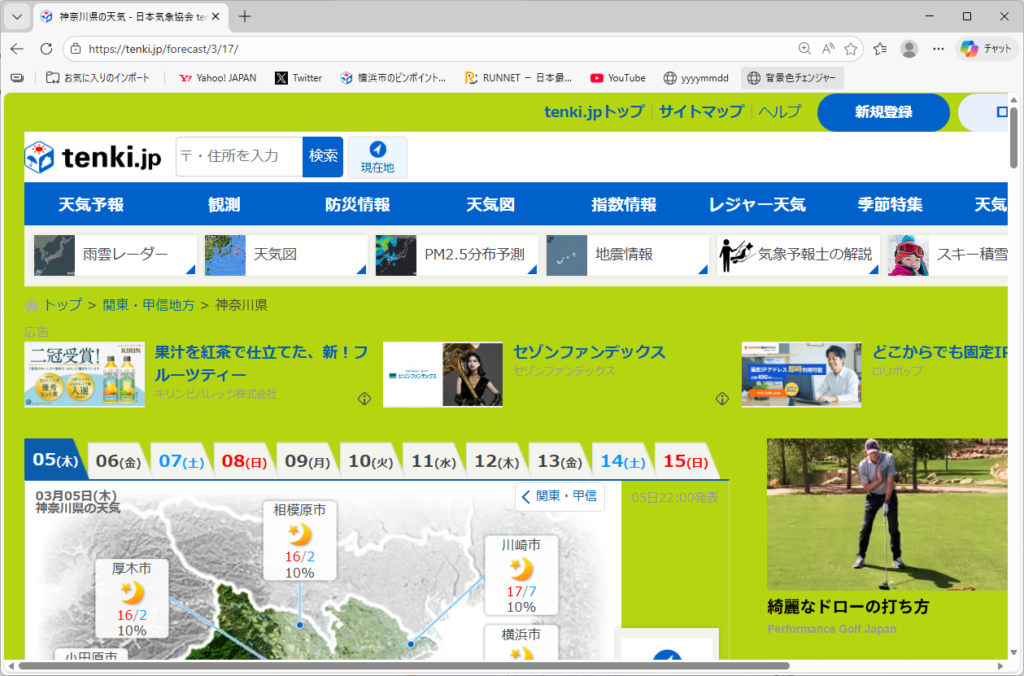Select the 14(土) forecast tab

(621, 461)
